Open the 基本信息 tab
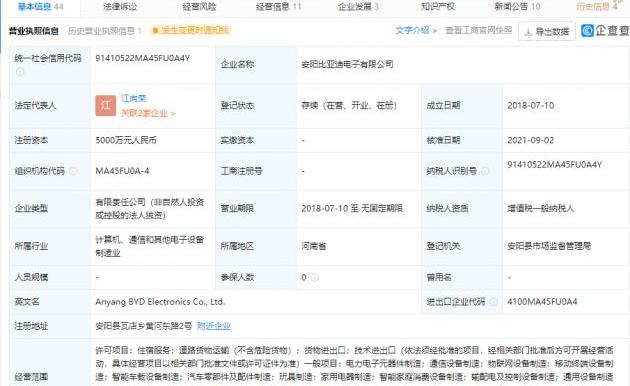The image size is (630, 386). [41, 6]
